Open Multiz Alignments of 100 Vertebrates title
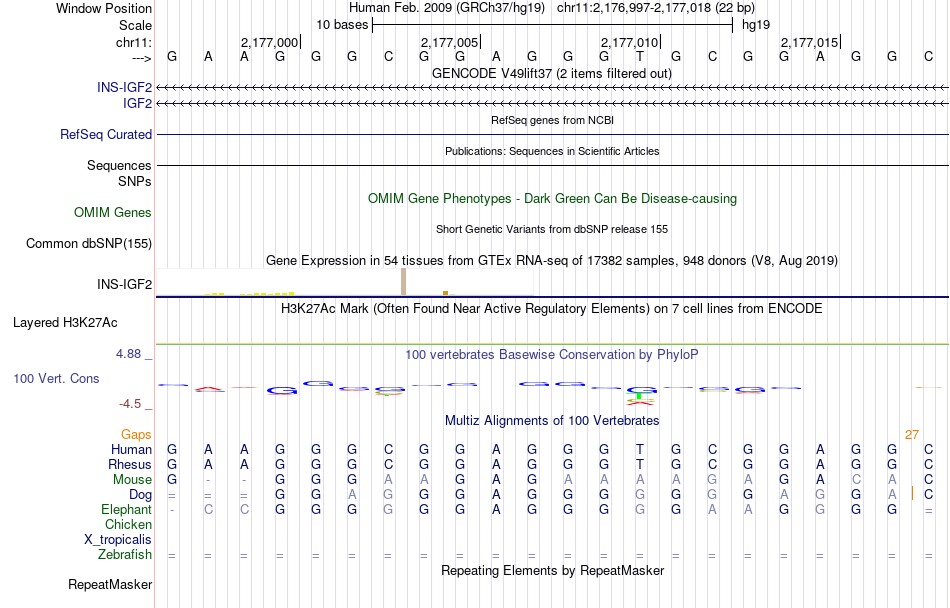This screenshot has height=608, width=950. click(x=552, y=420)
